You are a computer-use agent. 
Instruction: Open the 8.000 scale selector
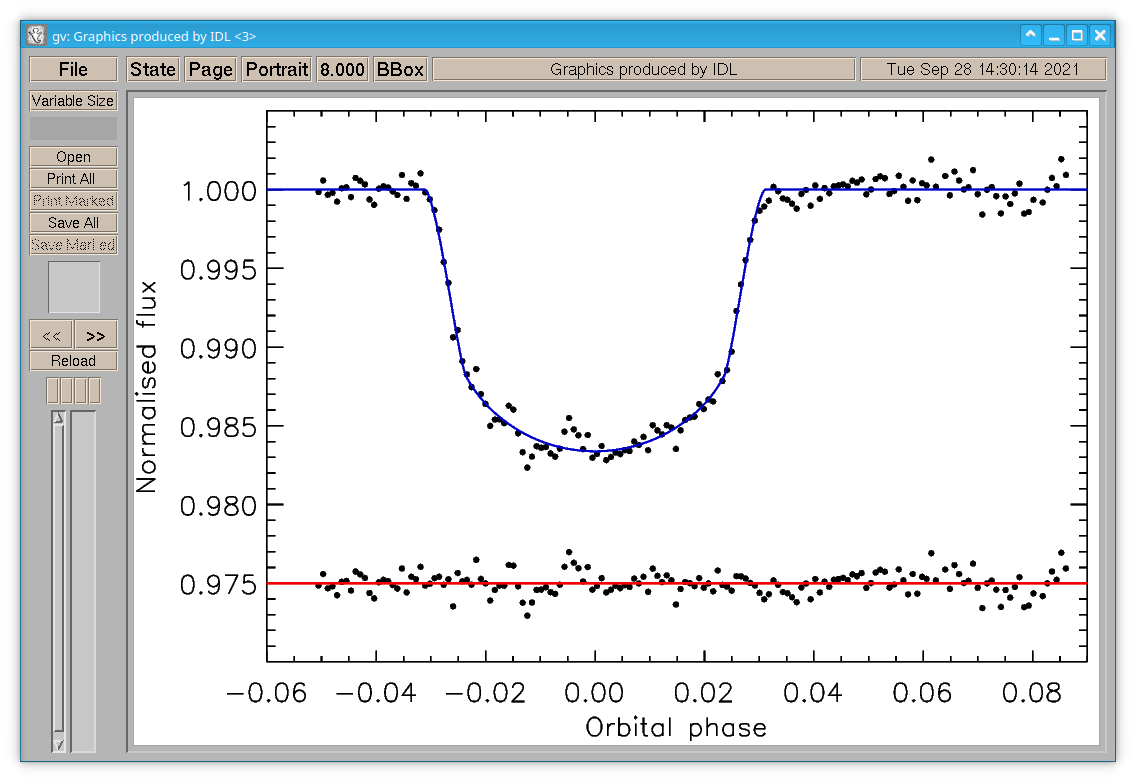343,70
